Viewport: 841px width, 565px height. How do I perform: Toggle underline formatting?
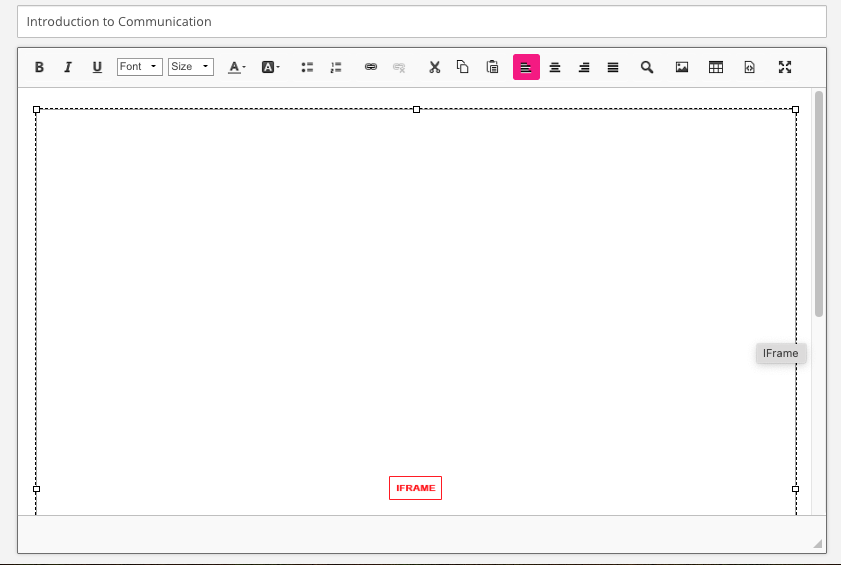coord(97,67)
